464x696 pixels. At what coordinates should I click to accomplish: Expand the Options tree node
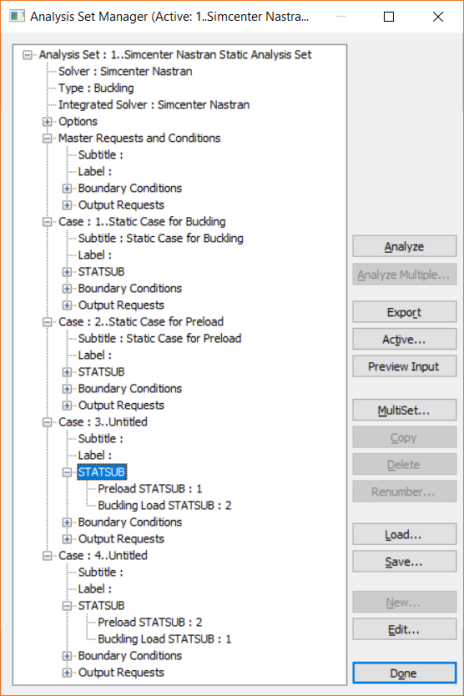coord(47,121)
